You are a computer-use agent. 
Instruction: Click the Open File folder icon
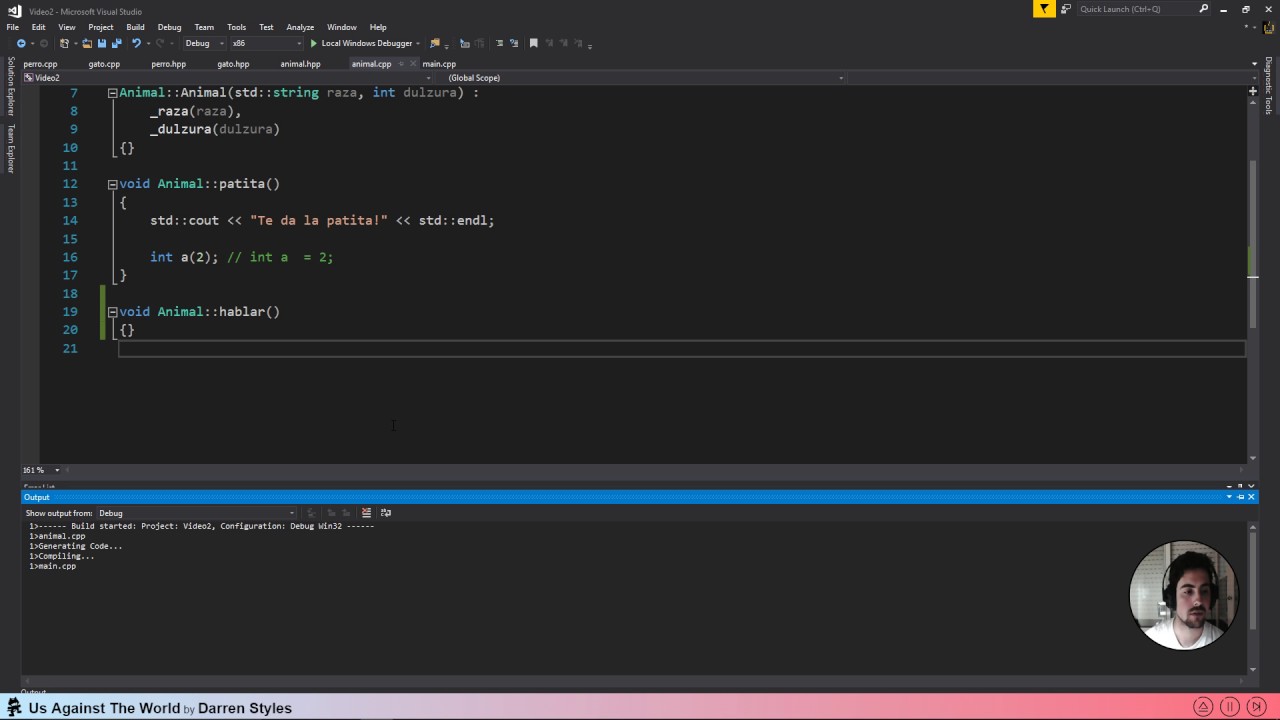tap(87, 43)
